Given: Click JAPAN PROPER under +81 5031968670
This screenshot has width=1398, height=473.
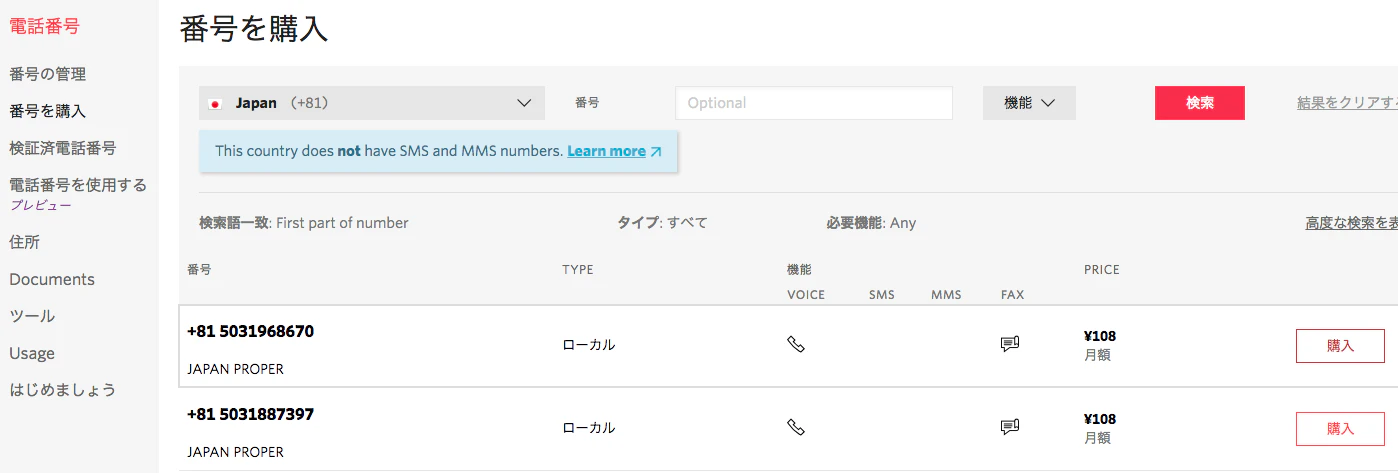Looking at the screenshot, I should click(x=235, y=369).
